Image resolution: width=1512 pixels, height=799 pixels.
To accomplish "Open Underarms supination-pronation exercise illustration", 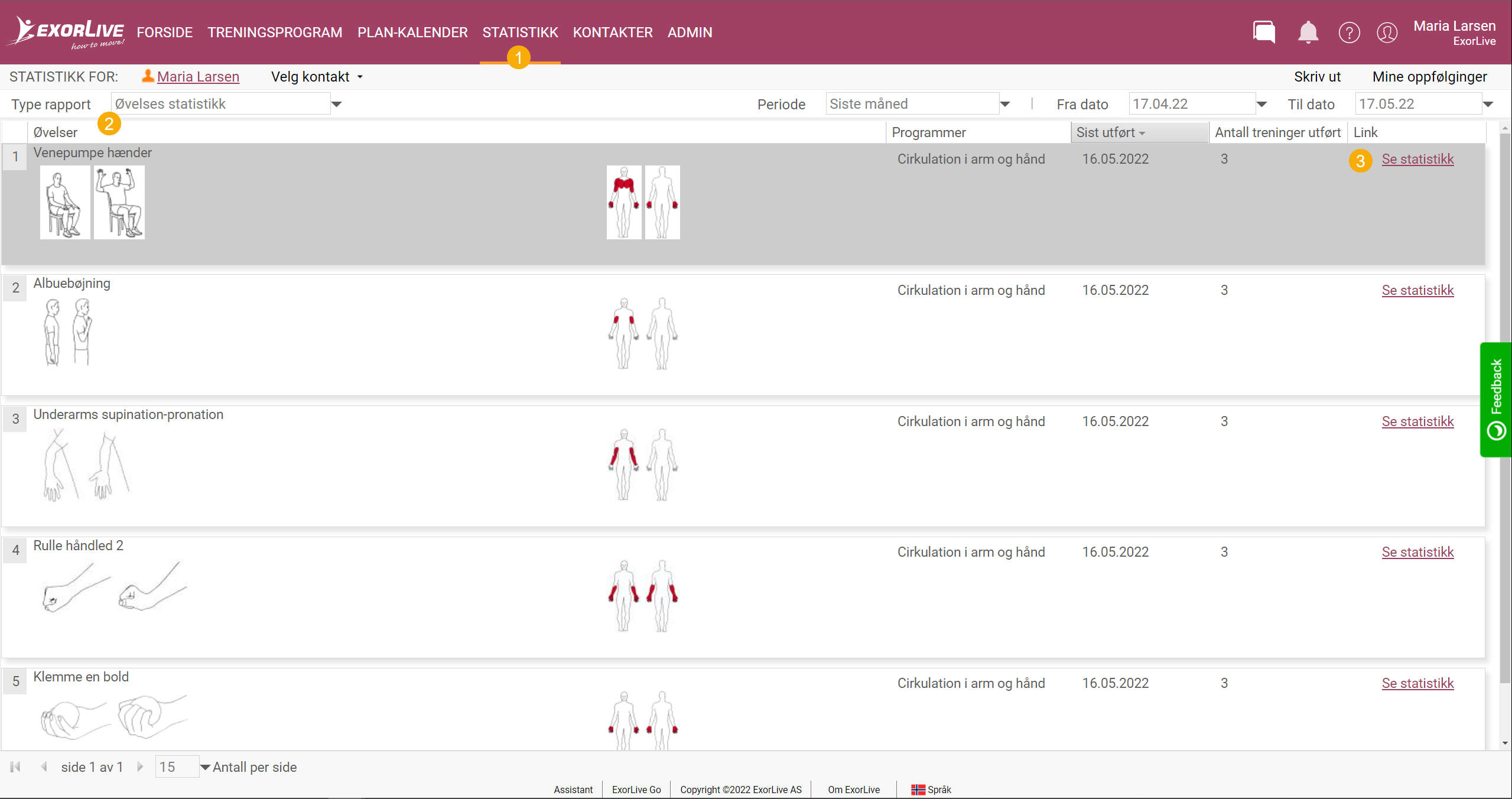I will (86, 465).
